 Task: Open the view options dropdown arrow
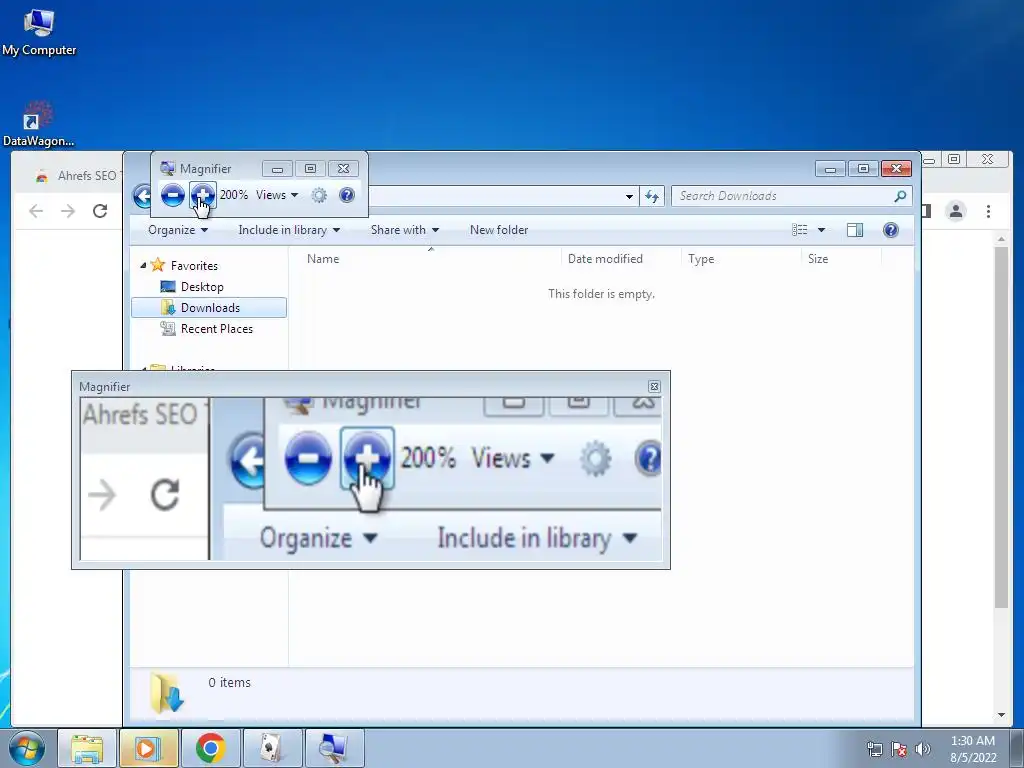coord(822,230)
